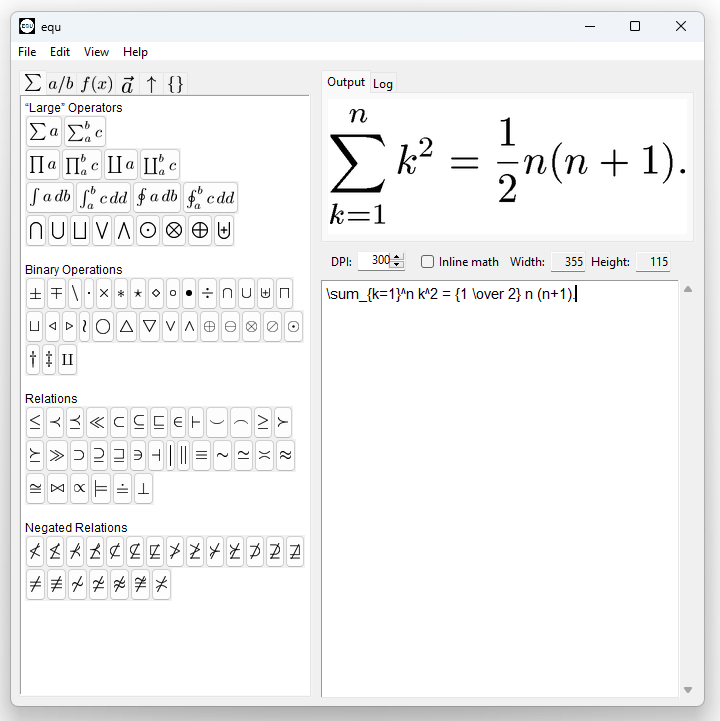Click the Width value field
This screenshot has height=721, width=720.
point(568,262)
